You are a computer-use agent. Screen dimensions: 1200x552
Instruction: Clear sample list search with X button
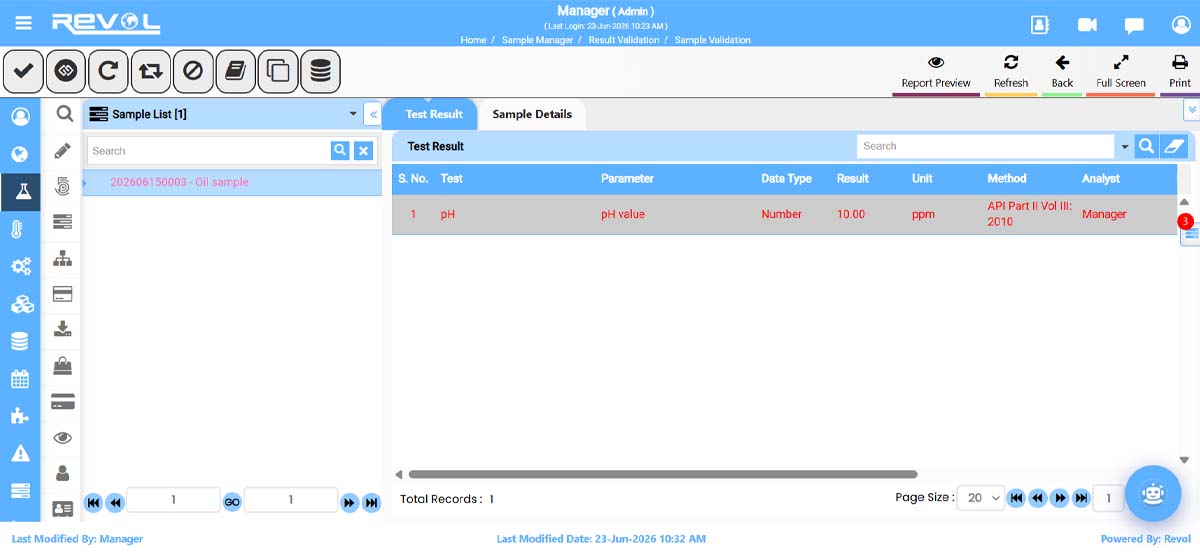(364, 151)
